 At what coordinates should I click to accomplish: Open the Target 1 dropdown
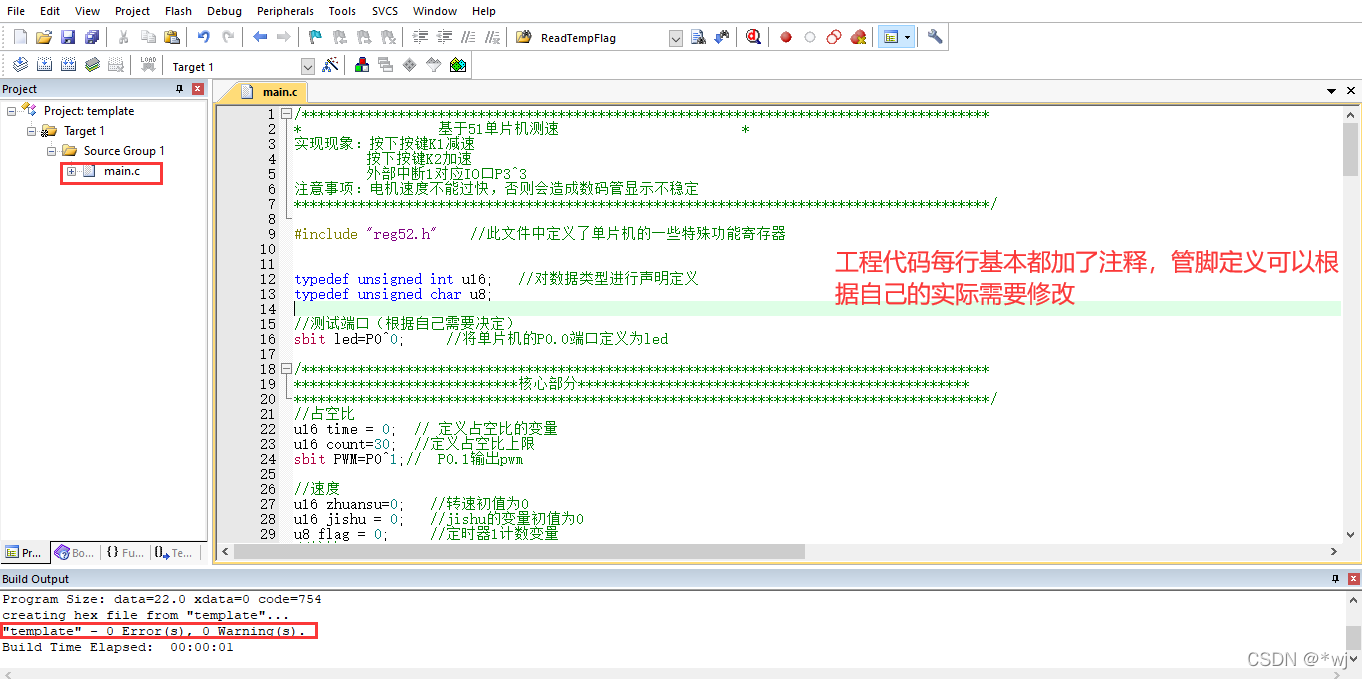pos(308,66)
